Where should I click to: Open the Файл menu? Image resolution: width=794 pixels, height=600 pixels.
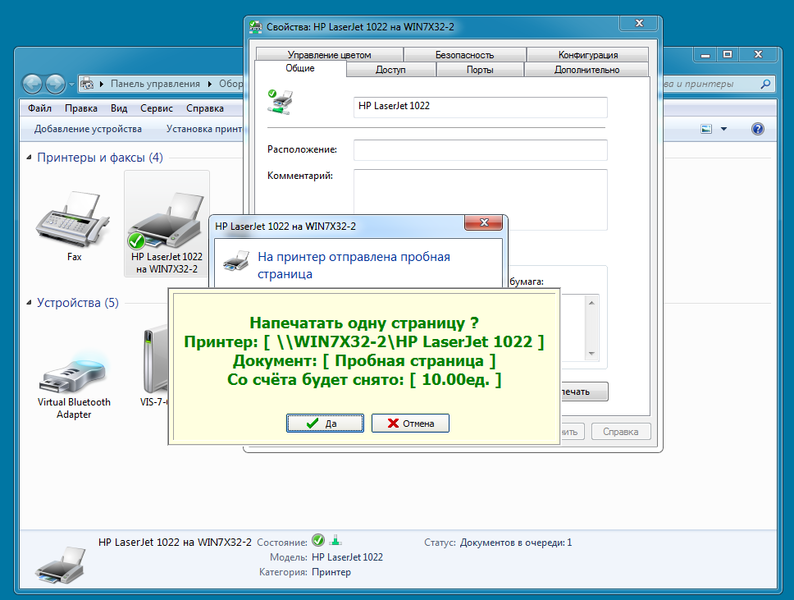tap(39, 108)
